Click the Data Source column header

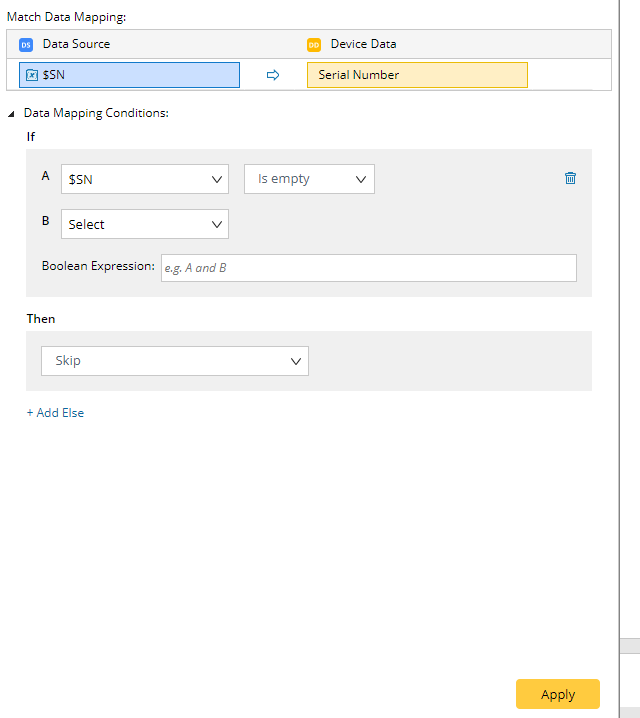[x=76, y=44]
